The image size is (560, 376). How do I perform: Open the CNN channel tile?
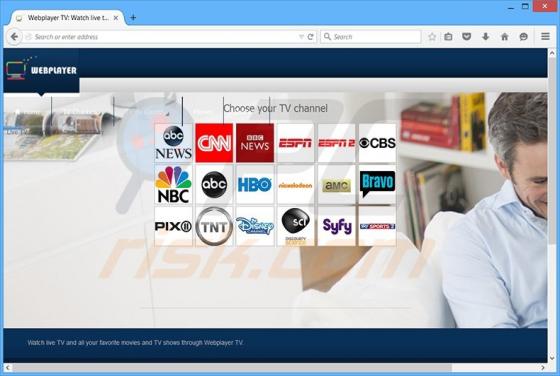(x=214, y=143)
